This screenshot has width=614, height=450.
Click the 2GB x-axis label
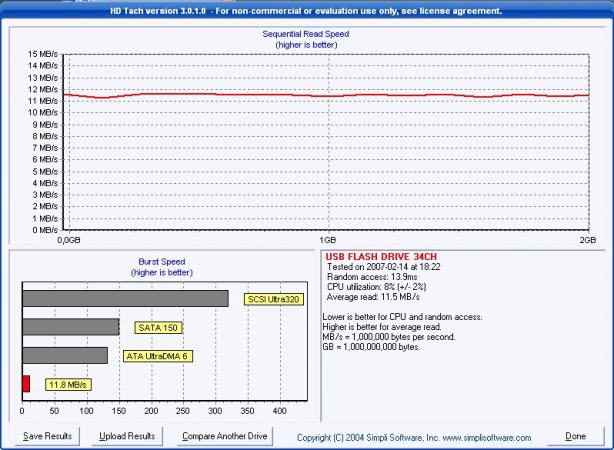(x=588, y=240)
